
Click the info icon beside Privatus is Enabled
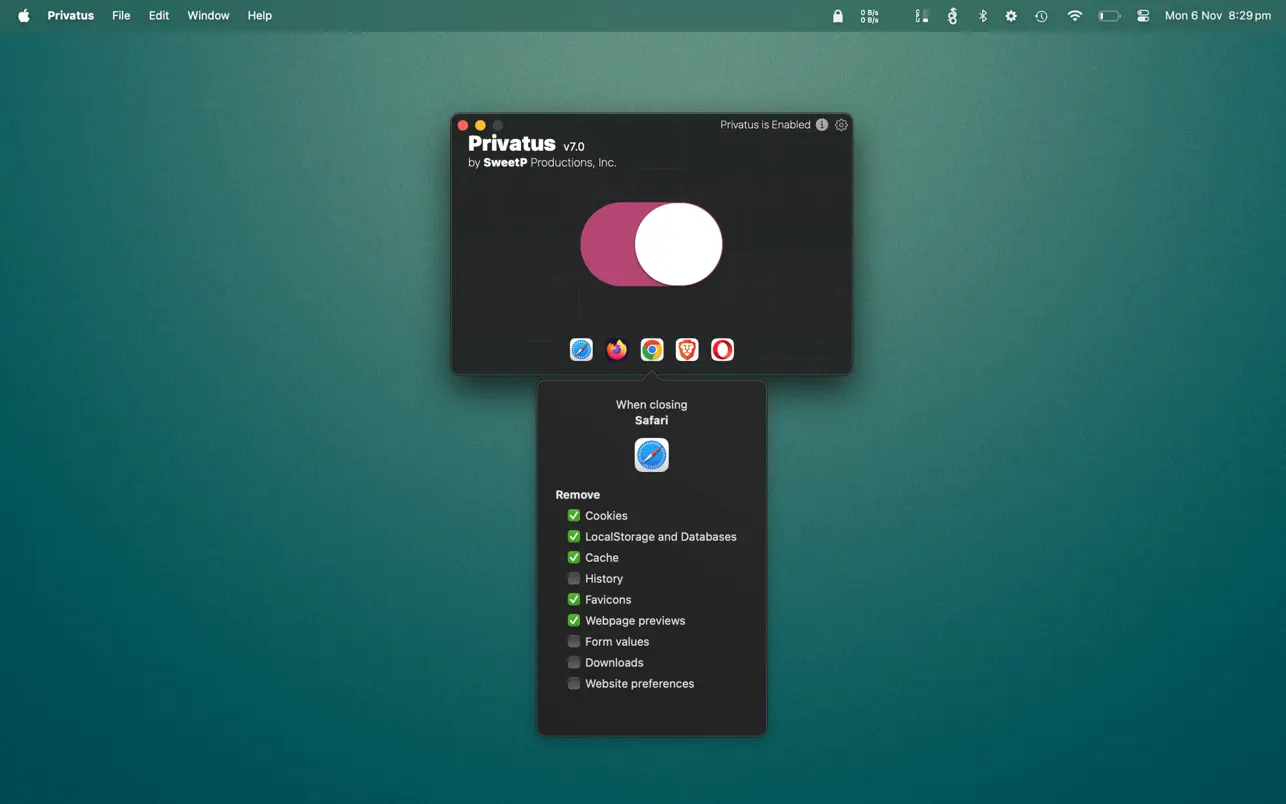click(822, 125)
